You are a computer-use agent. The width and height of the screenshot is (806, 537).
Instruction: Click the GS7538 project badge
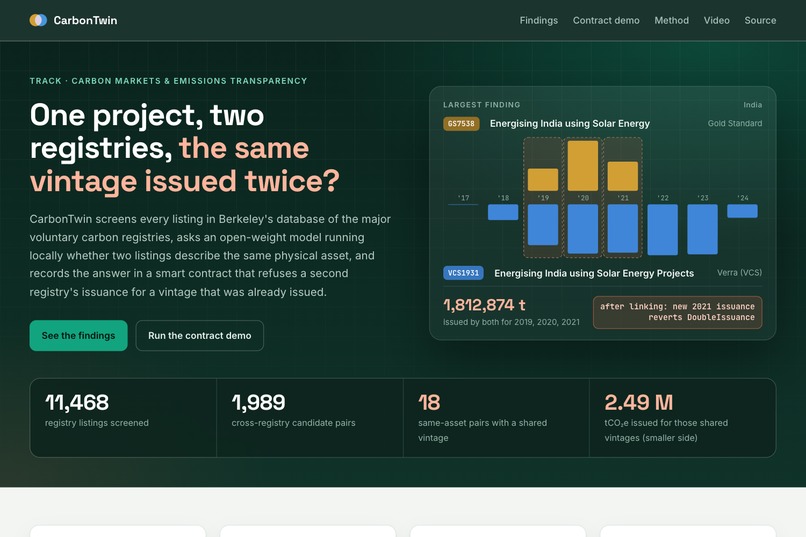[461, 124]
